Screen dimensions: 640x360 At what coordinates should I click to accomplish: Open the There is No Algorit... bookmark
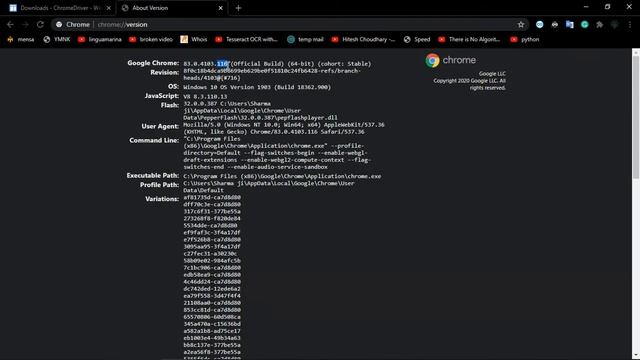tap(469, 40)
